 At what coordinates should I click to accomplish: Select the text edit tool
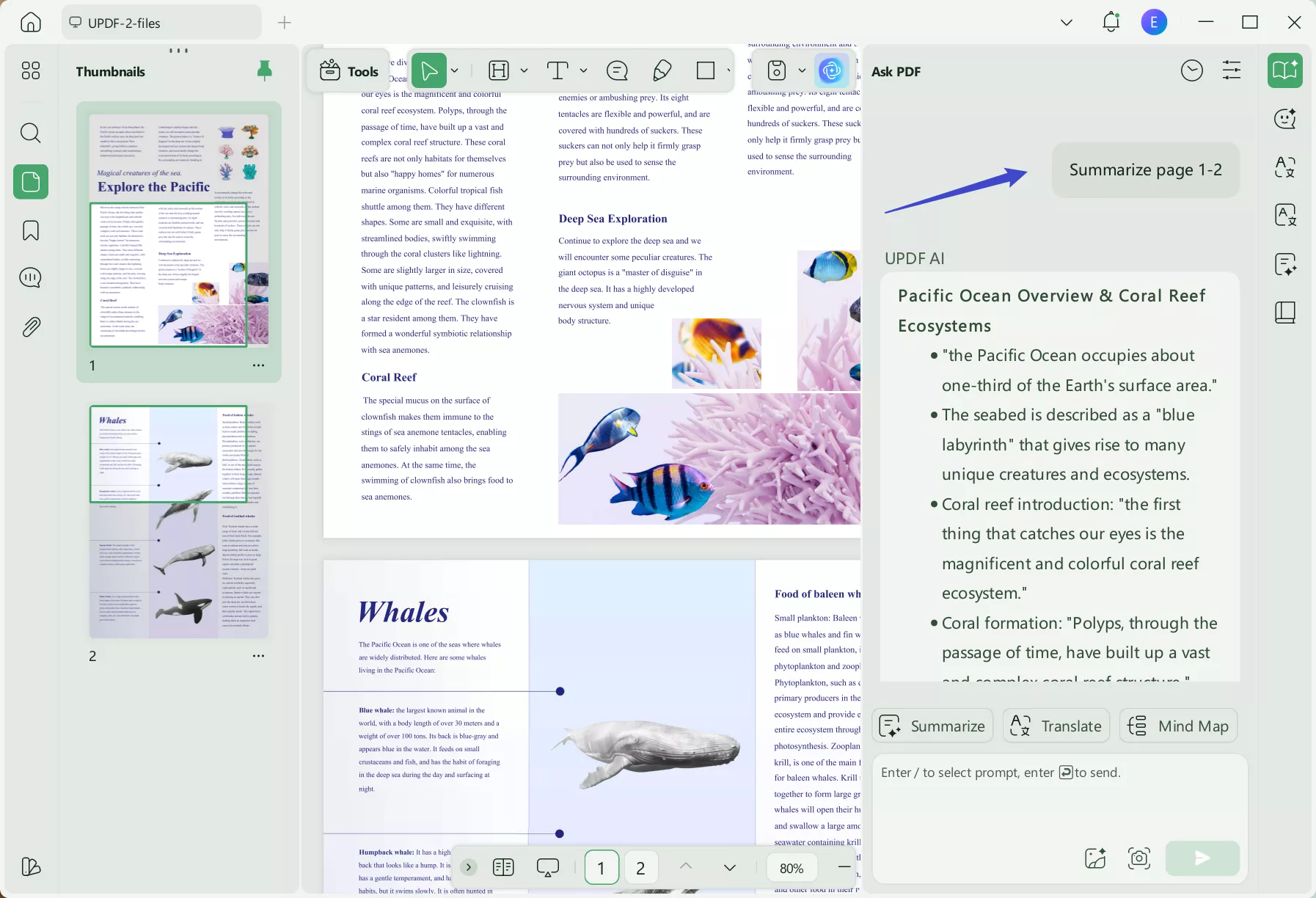coord(558,70)
